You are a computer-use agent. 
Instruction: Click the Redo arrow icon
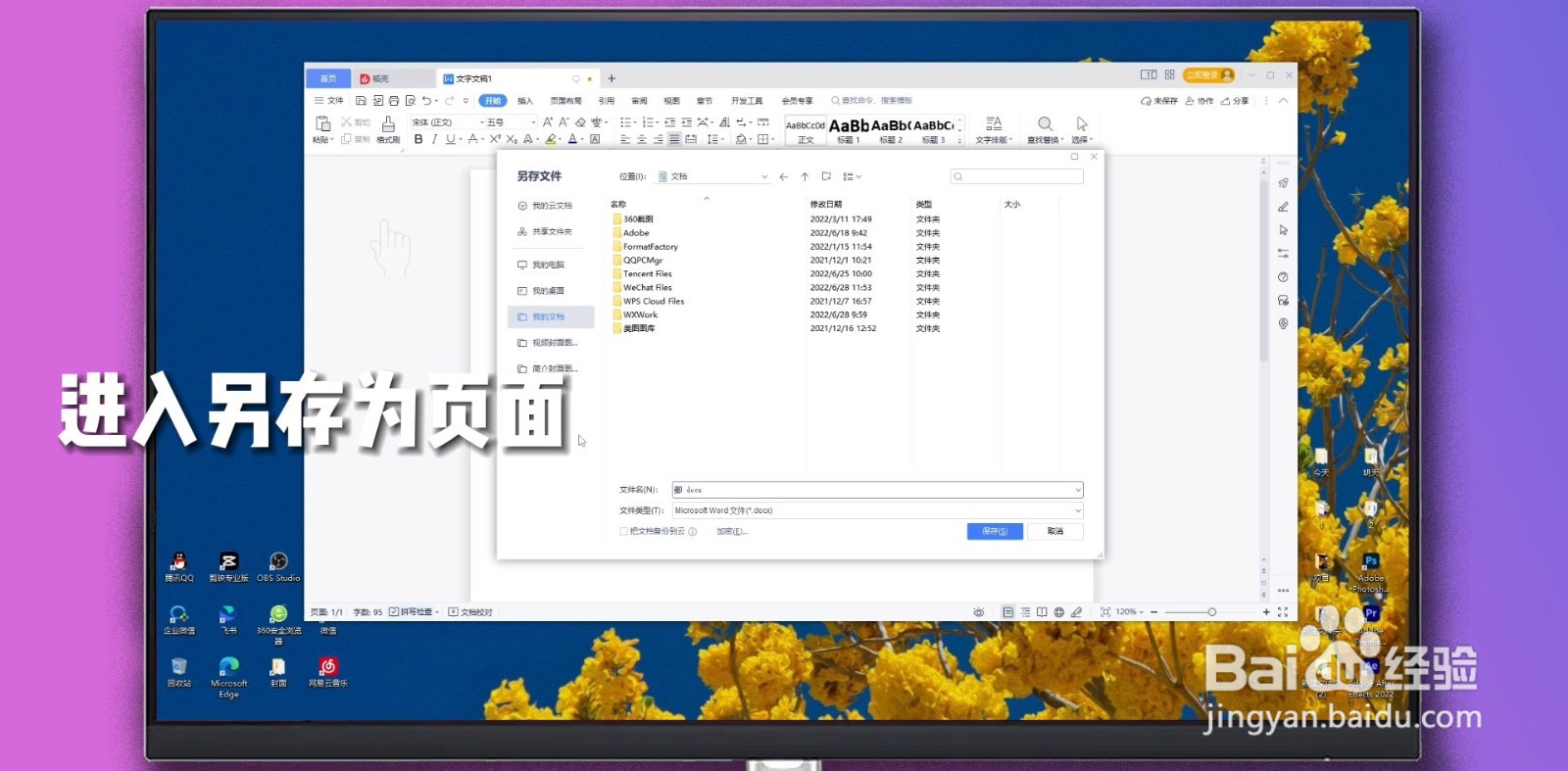449,101
